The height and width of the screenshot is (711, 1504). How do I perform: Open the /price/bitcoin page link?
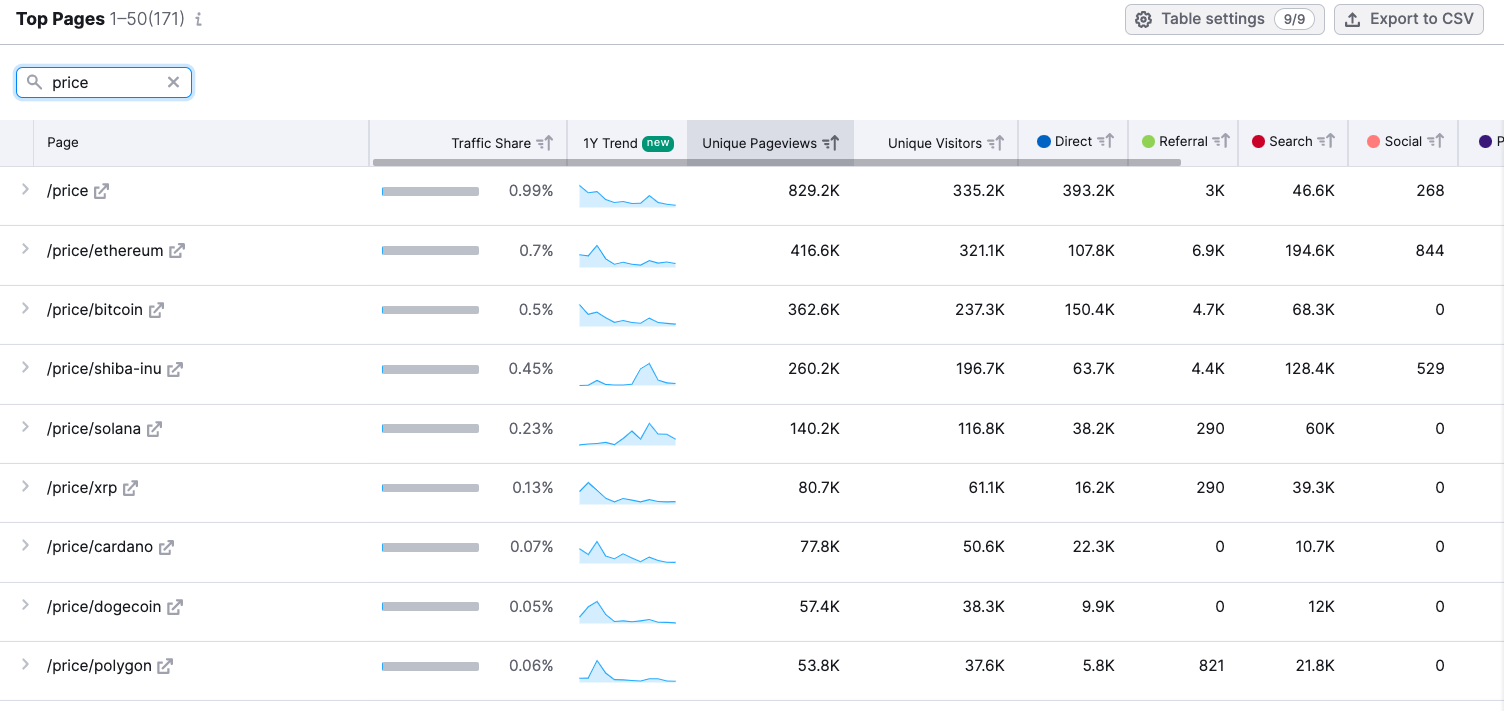click(x=95, y=310)
